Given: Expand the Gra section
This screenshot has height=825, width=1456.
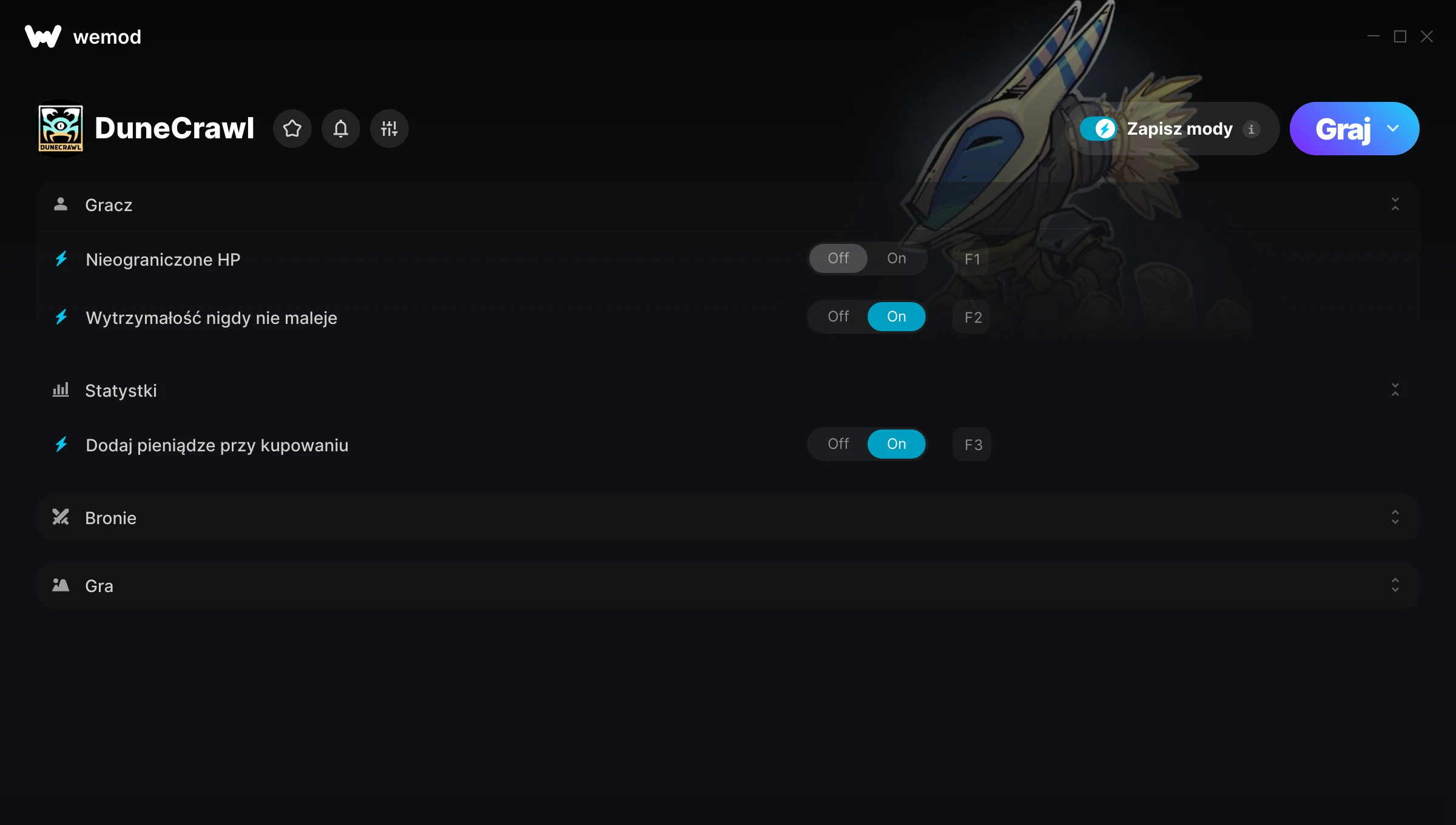Looking at the screenshot, I should click(x=1395, y=585).
